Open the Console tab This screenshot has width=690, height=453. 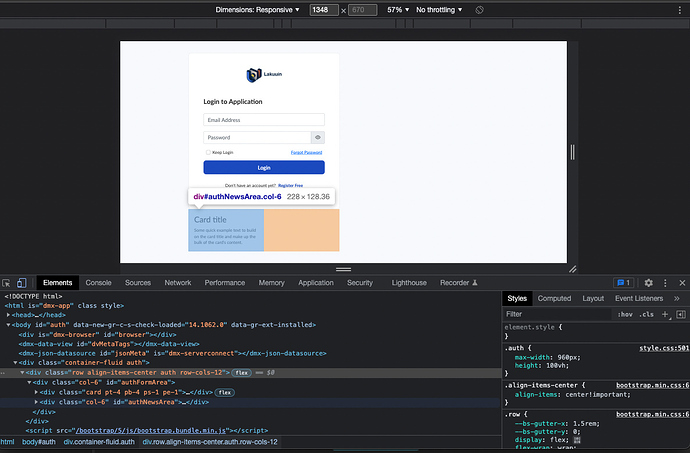[x=98, y=283]
